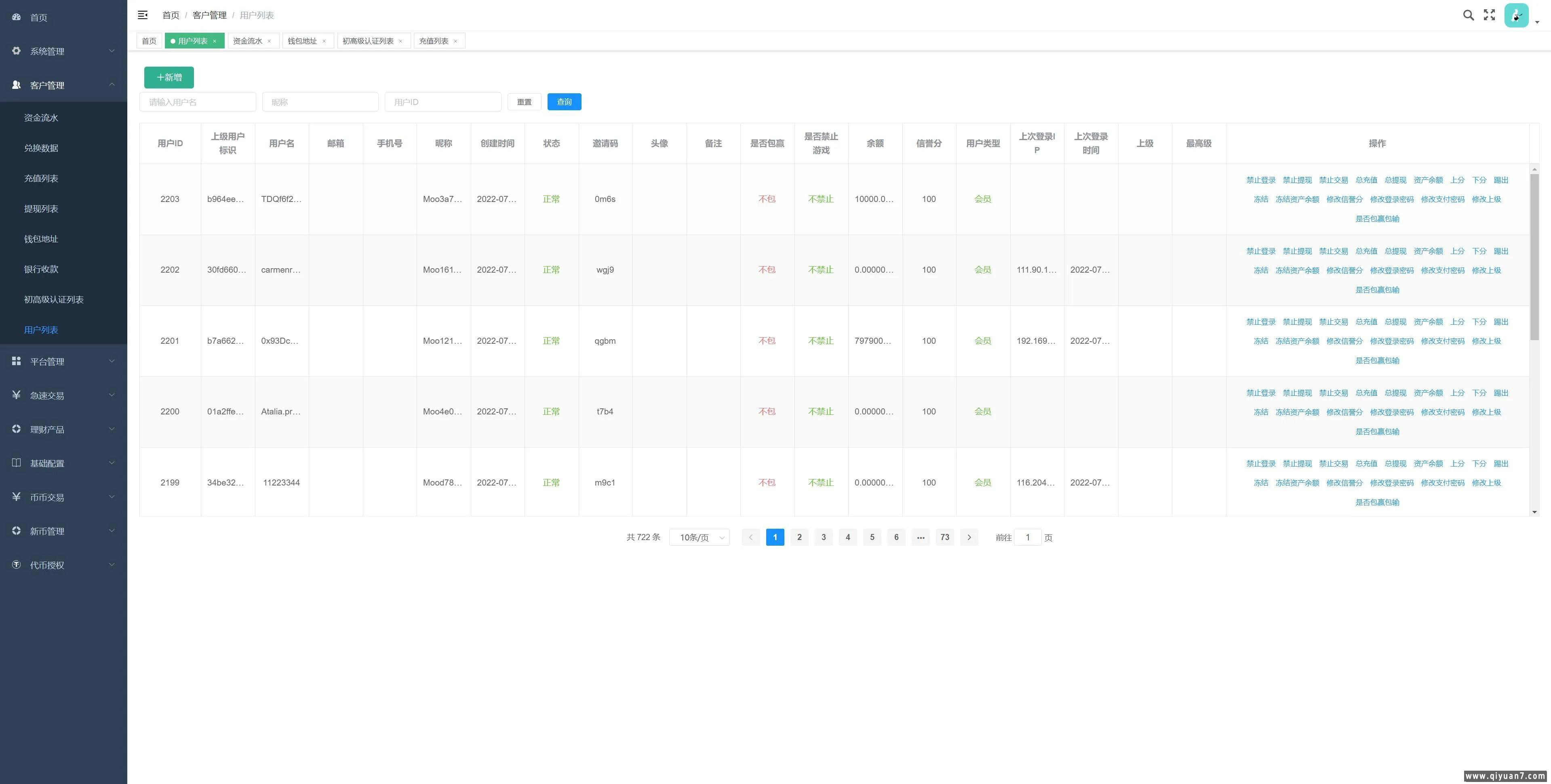Close the 资金流水 tab
The height and width of the screenshot is (784, 1551).
[269, 42]
